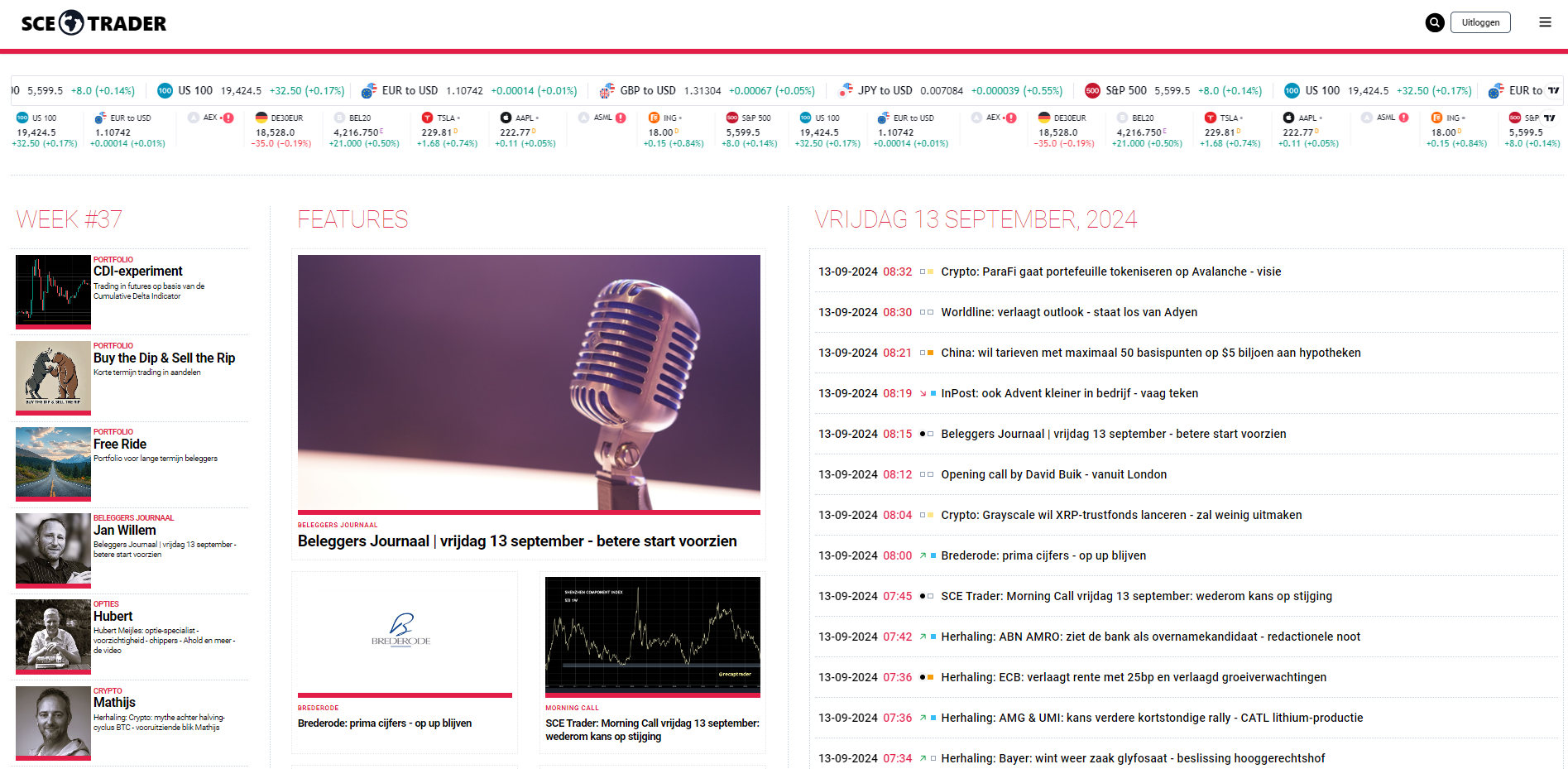Click the CRYPTO category label above Mathijs

[108, 690]
